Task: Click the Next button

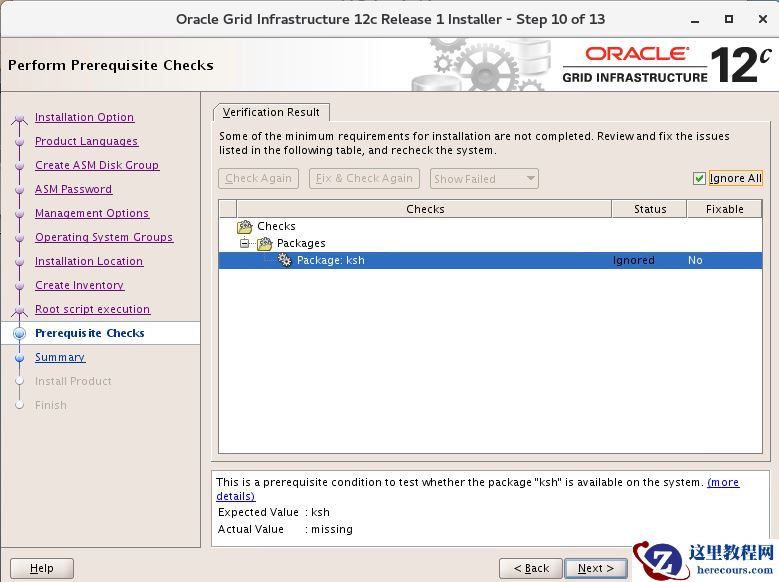Action: point(596,568)
